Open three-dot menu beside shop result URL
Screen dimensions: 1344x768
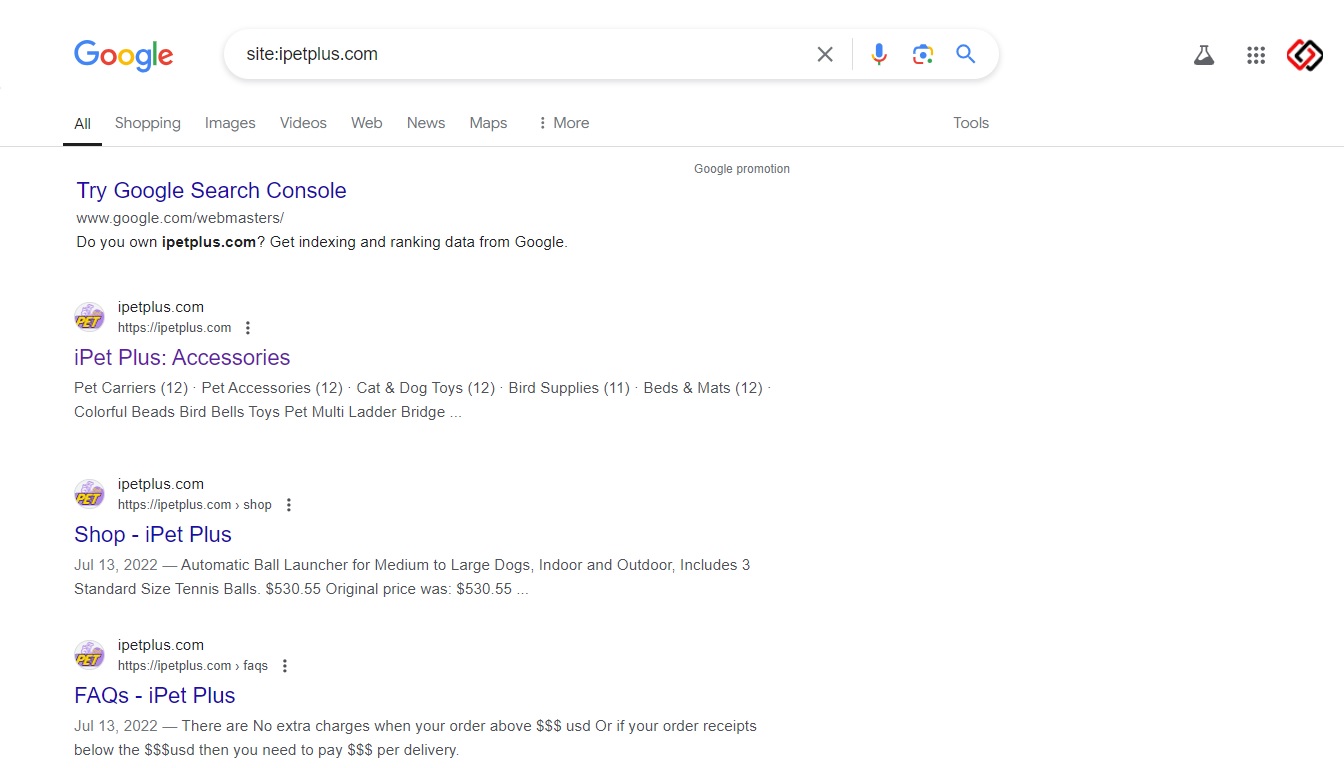click(289, 505)
